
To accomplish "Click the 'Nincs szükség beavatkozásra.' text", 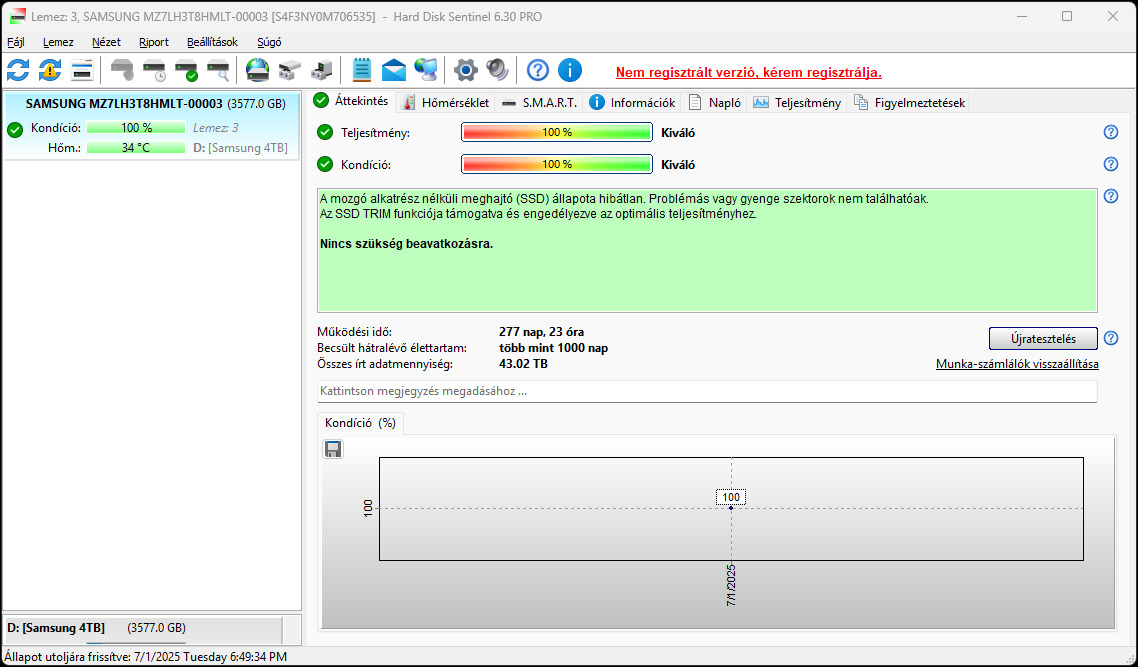I will (406, 244).
